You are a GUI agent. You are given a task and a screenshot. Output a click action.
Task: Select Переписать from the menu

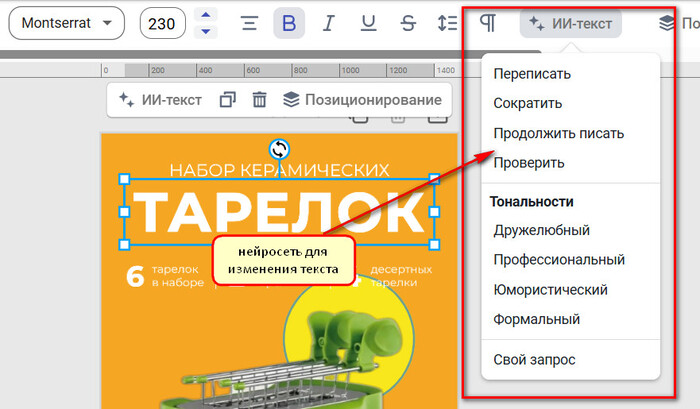[532, 73]
